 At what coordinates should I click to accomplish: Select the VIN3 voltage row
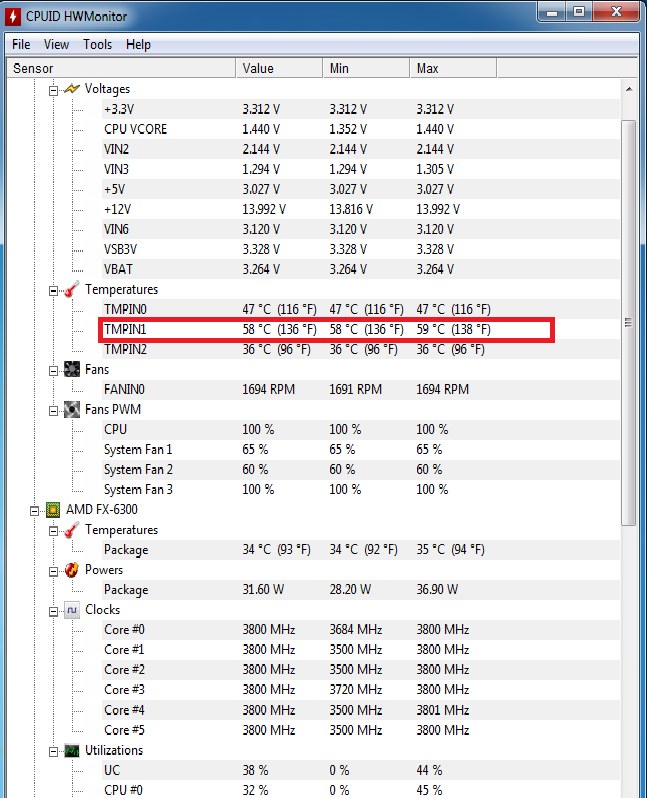360,169
